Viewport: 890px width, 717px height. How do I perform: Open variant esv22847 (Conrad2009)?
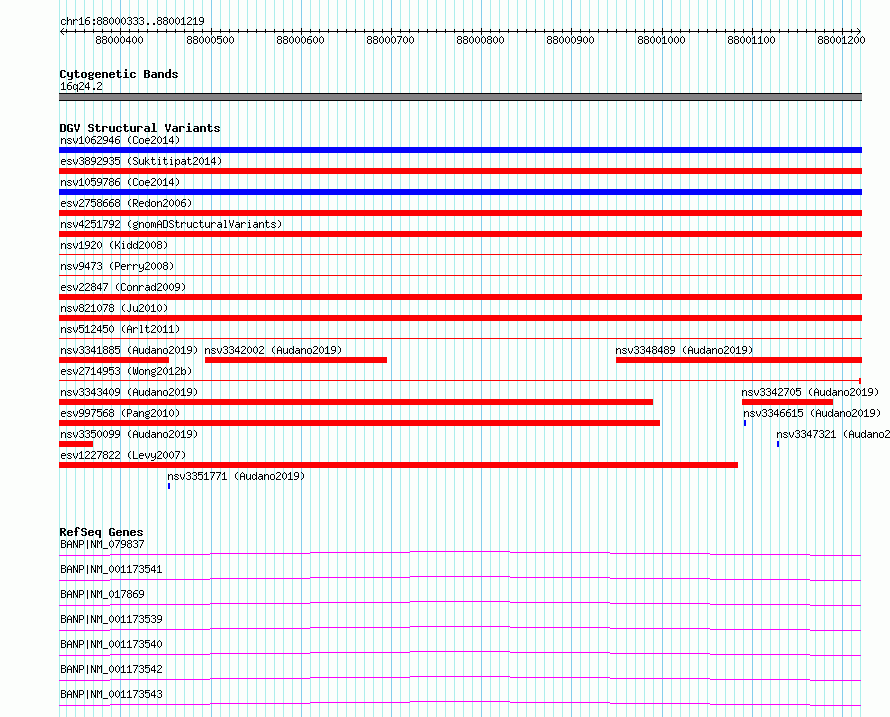123,287
